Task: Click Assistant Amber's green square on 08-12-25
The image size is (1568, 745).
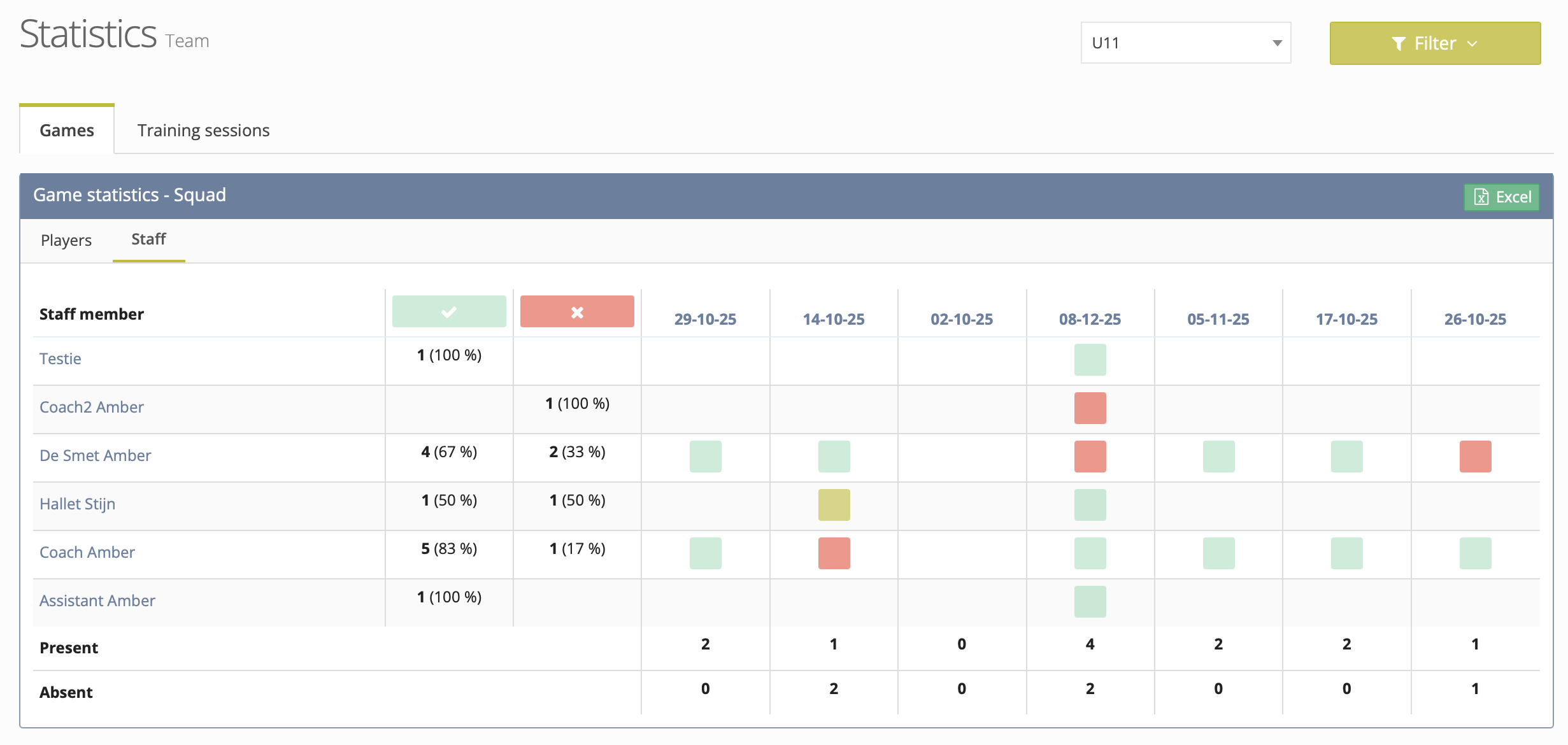Action: click(x=1090, y=602)
